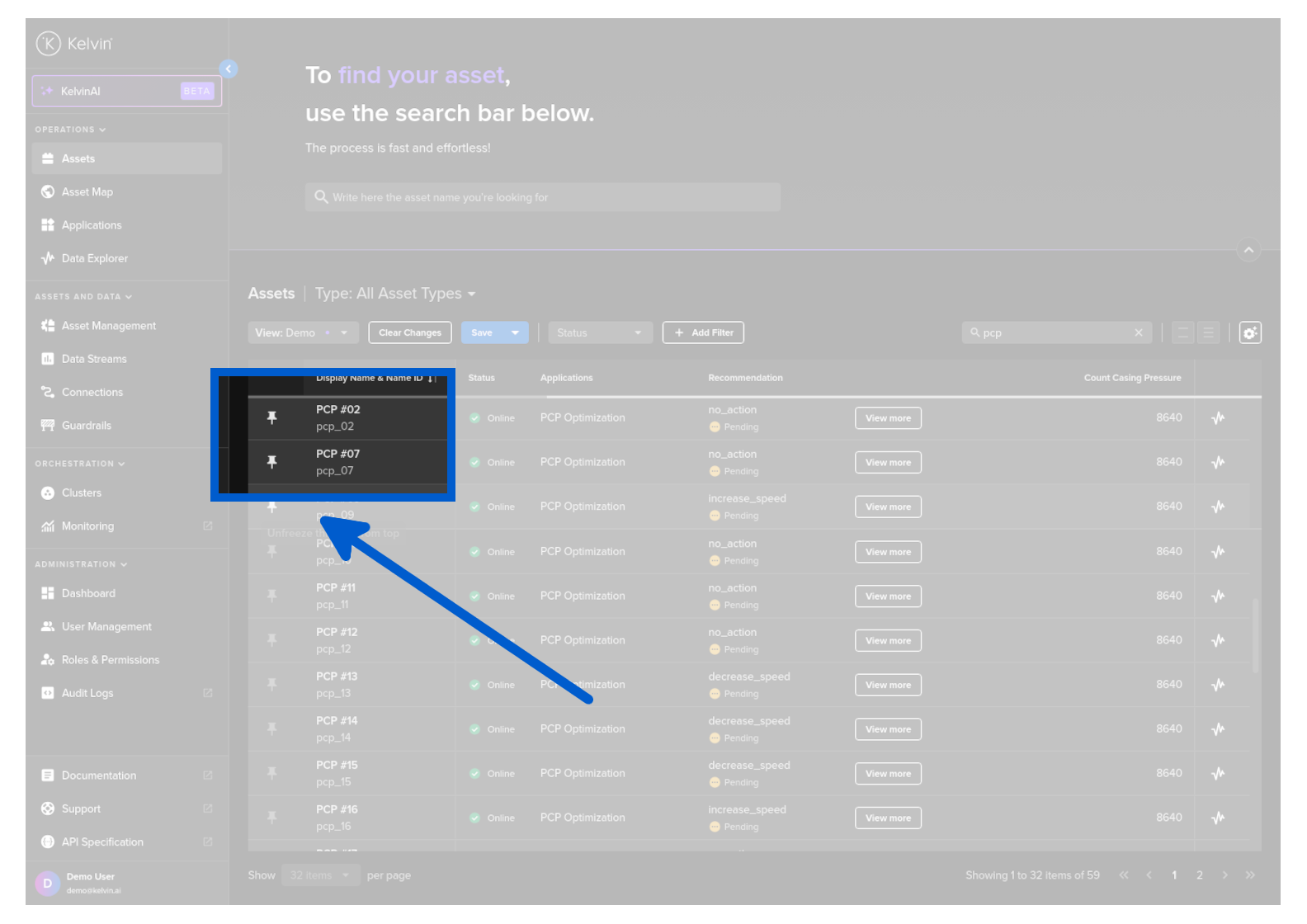Open data explorer icon for PCP #02 row
Viewport: 1307px width, 924px height.
(1218, 418)
